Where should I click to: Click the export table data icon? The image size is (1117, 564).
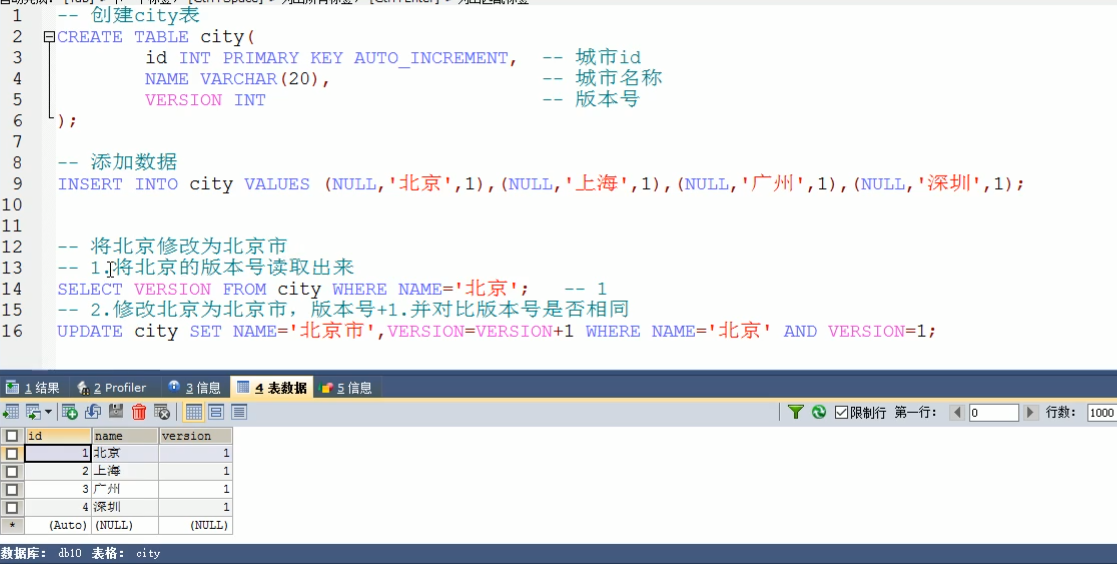point(11,412)
